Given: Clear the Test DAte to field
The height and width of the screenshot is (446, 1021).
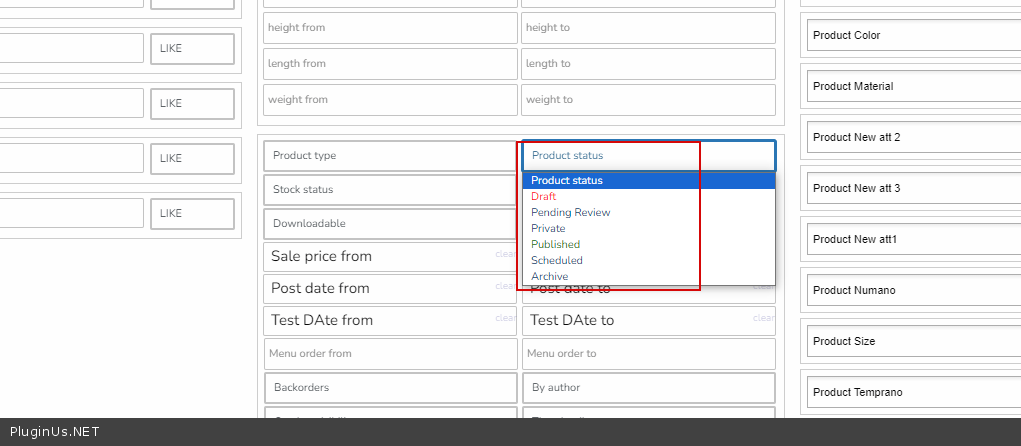Looking at the screenshot, I should coord(763,318).
